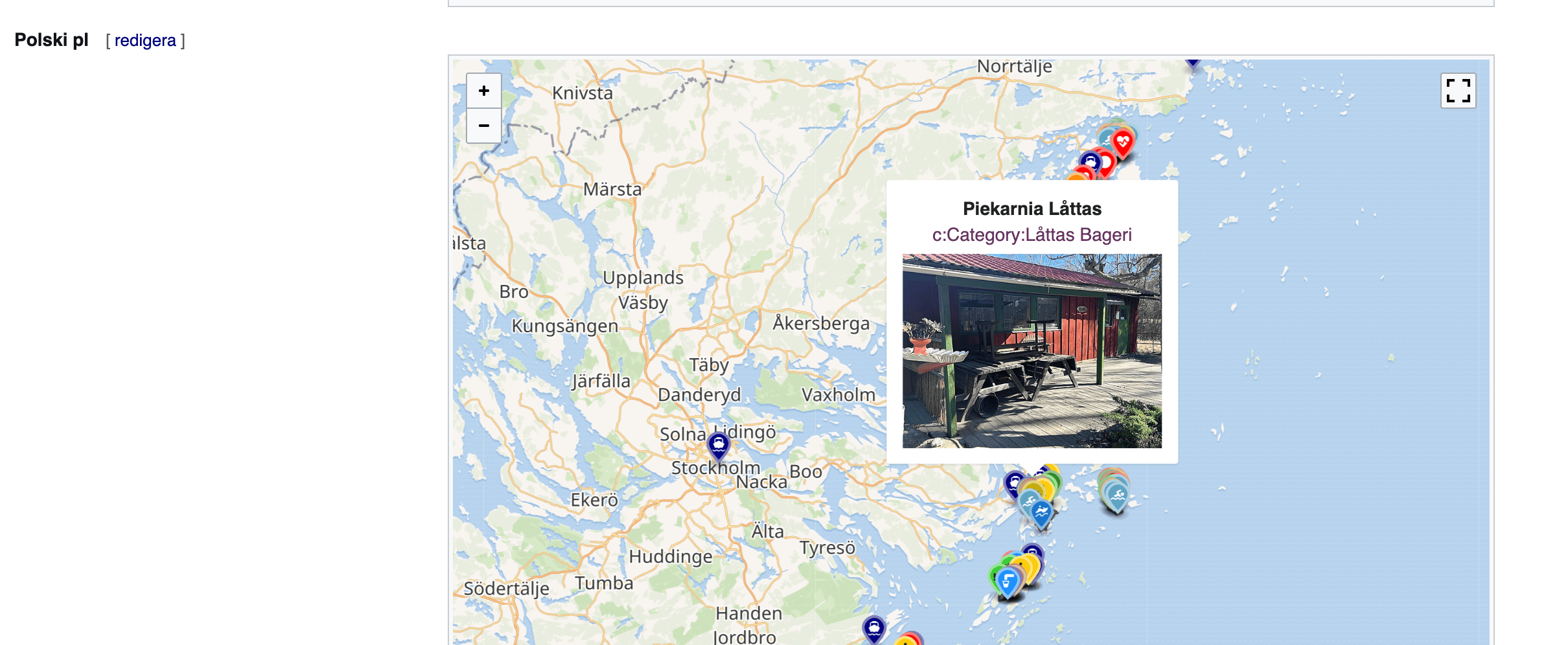Click the Polski pl section heading
Viewport: 1568px width, 645px height.
[x=51, y=40]
